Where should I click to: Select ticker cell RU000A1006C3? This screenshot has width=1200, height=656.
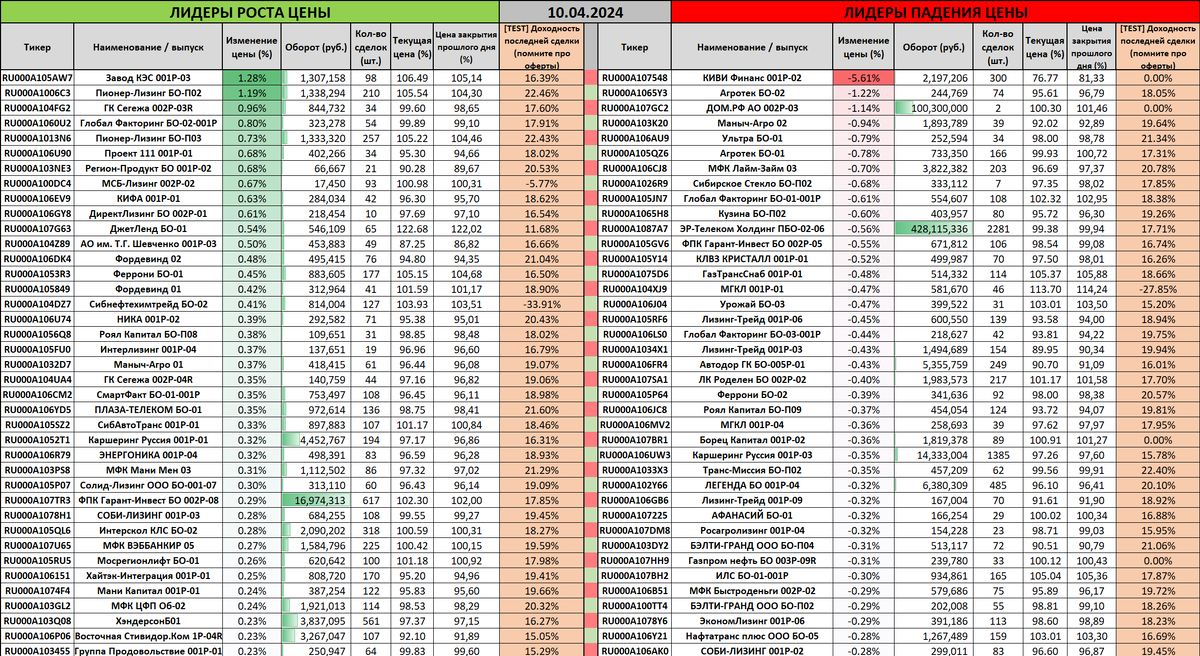37,92
